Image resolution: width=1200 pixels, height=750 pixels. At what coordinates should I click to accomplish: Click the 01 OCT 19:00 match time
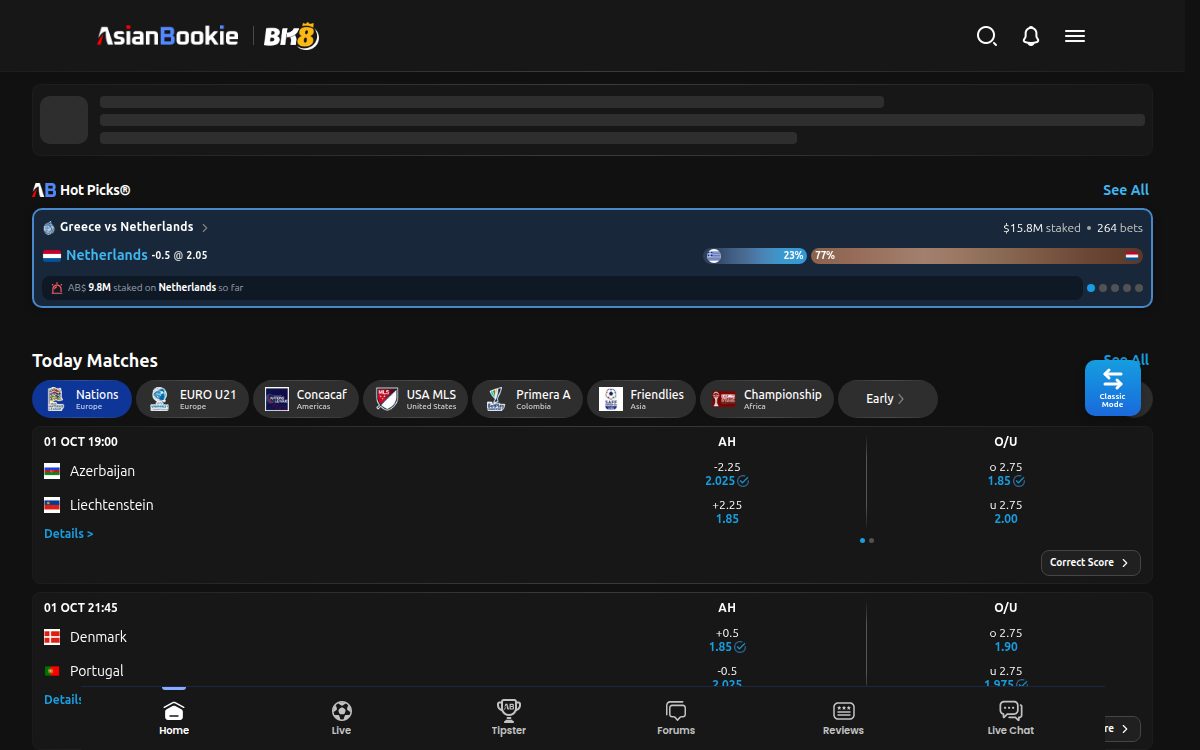(81, 441)
